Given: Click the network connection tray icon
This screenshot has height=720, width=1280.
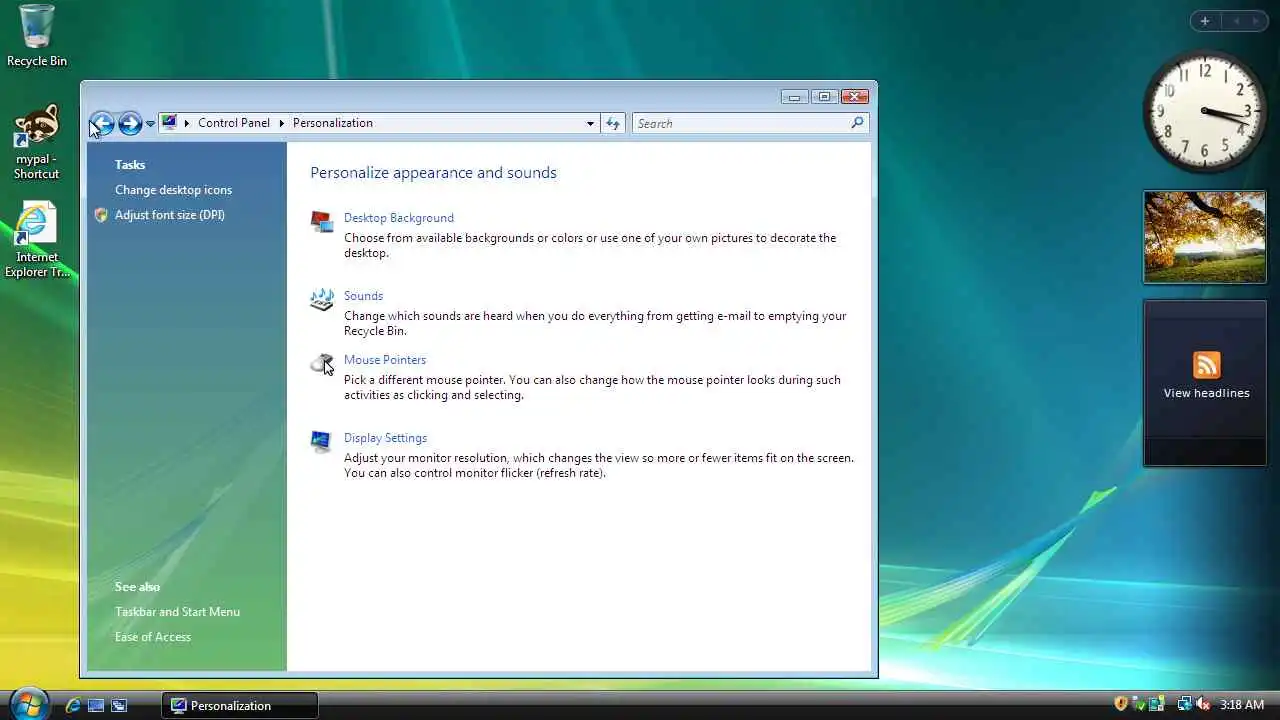Looking at the screenshot, I should tap(1184, 704).
